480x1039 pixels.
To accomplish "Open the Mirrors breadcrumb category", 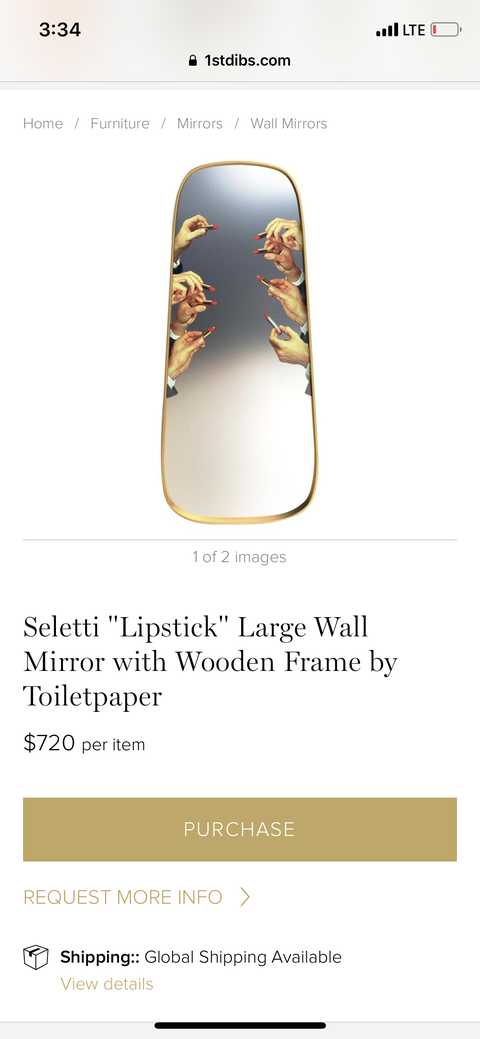I will click(x=200, y=123).
